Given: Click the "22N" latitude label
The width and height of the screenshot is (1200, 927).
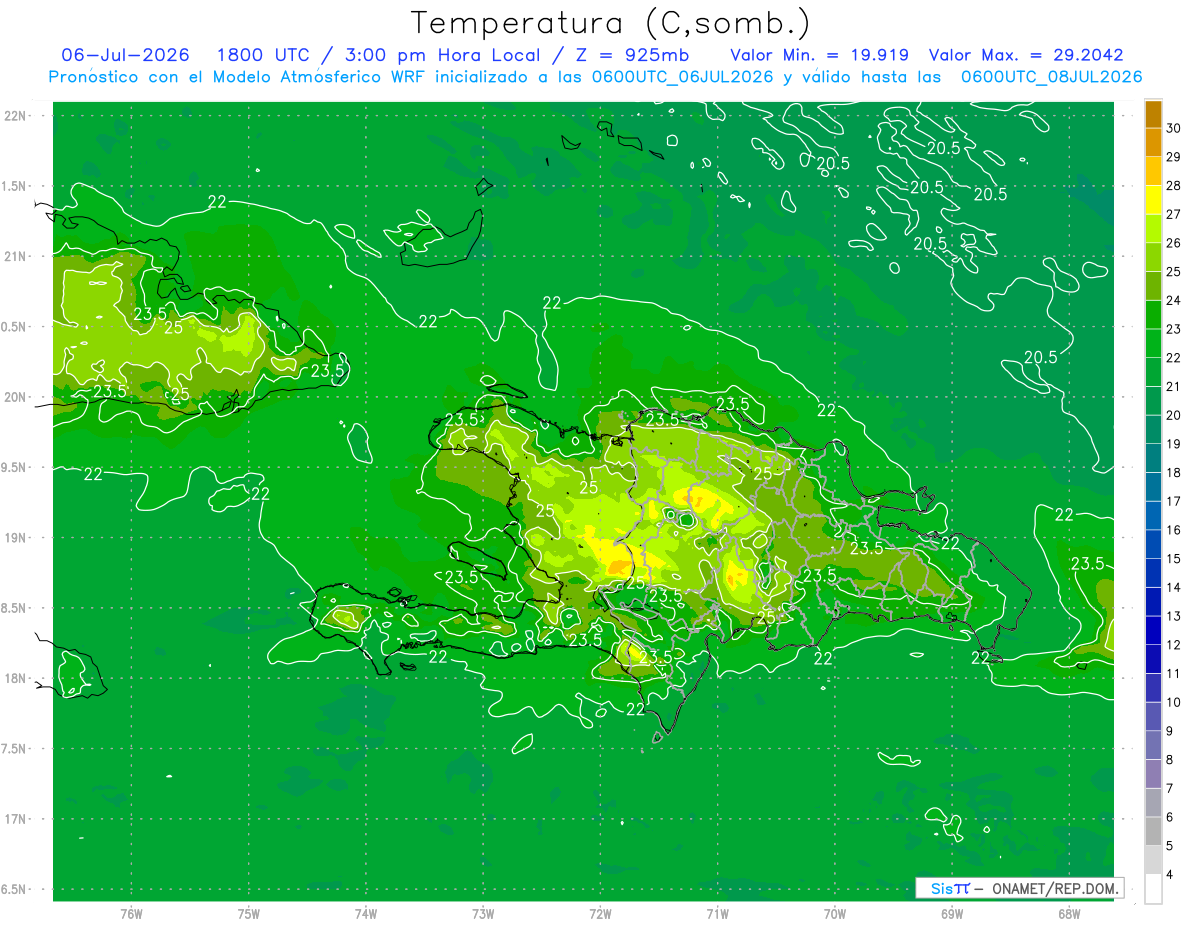Looking at the screenshot, I should coord(16,116).
